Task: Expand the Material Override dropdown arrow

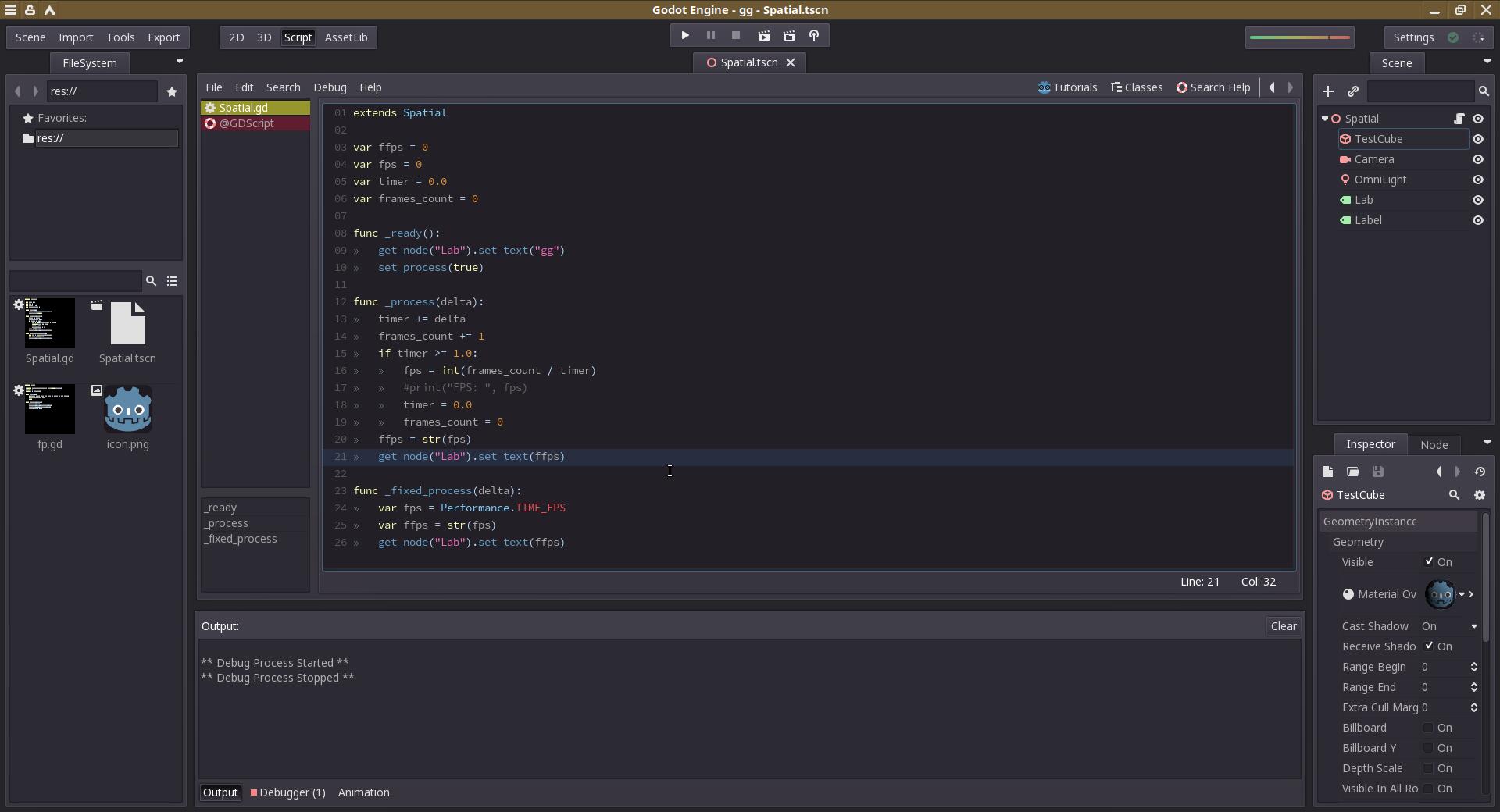Action: [1462, 594]
